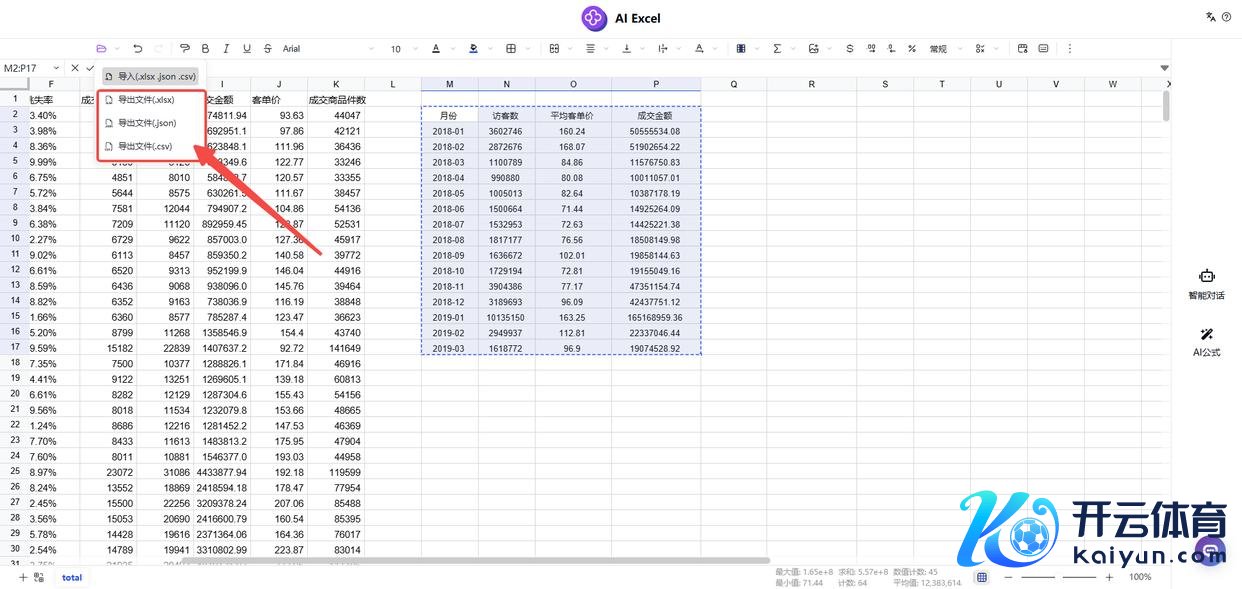
Task: Toggle italic text style
Action: click(x=227, y=48)
